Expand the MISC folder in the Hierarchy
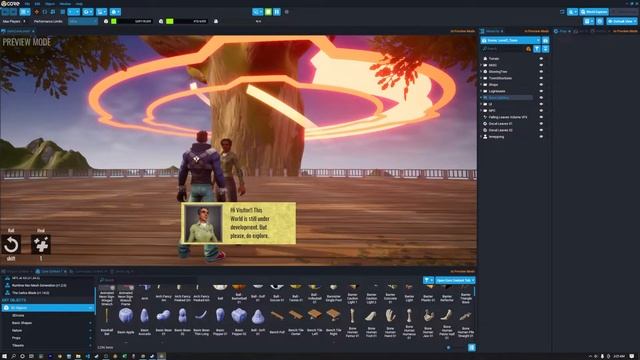This screenshot has height=360, width=640. tap(482, 65)
